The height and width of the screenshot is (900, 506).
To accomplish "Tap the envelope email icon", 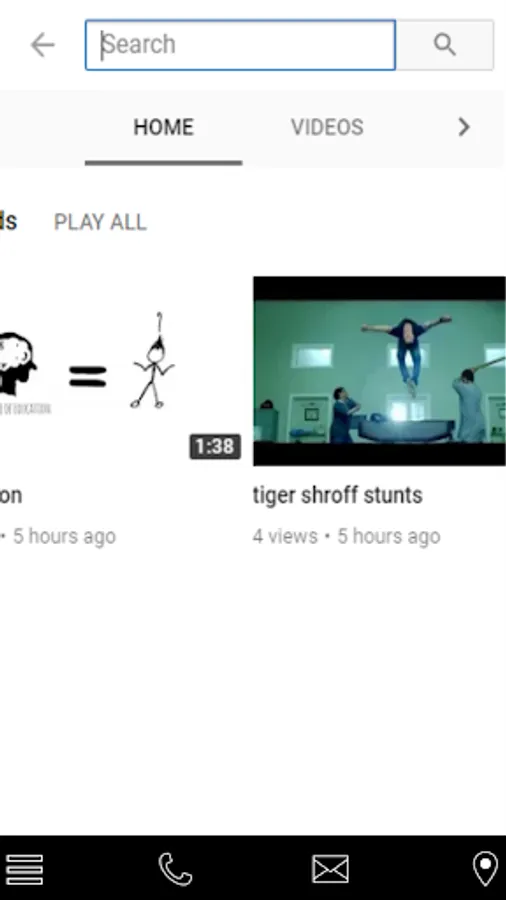I will click(x=330, y=869).
